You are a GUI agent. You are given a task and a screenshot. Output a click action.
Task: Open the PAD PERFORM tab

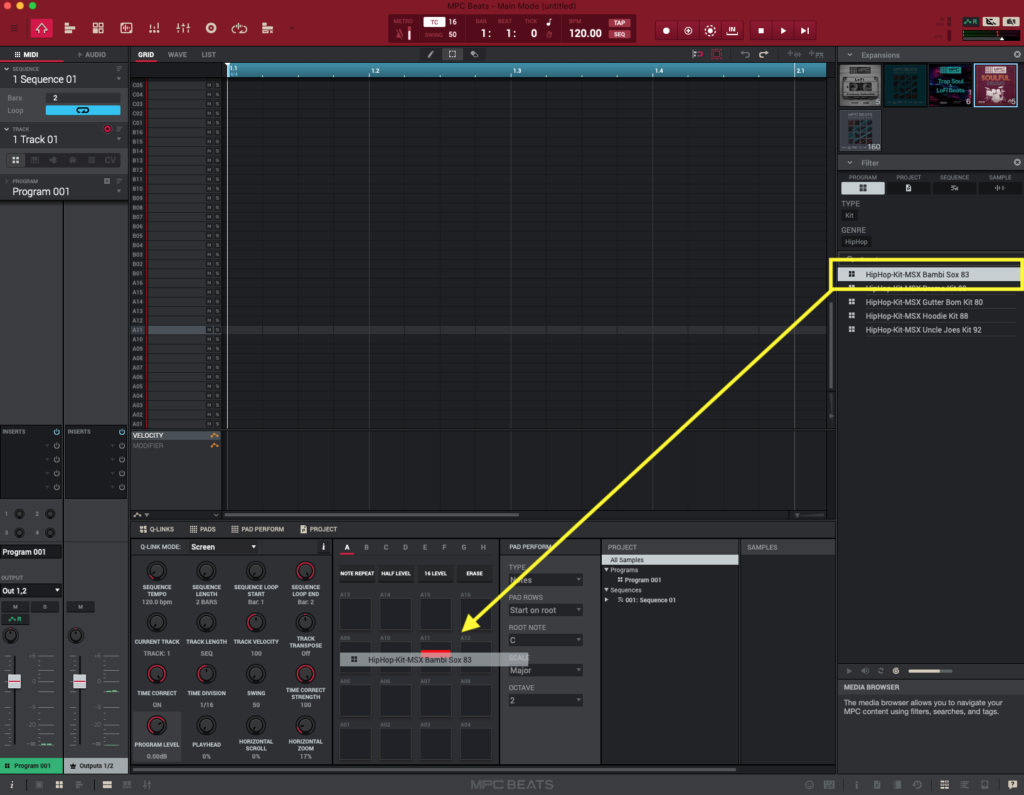click(257, 529)
